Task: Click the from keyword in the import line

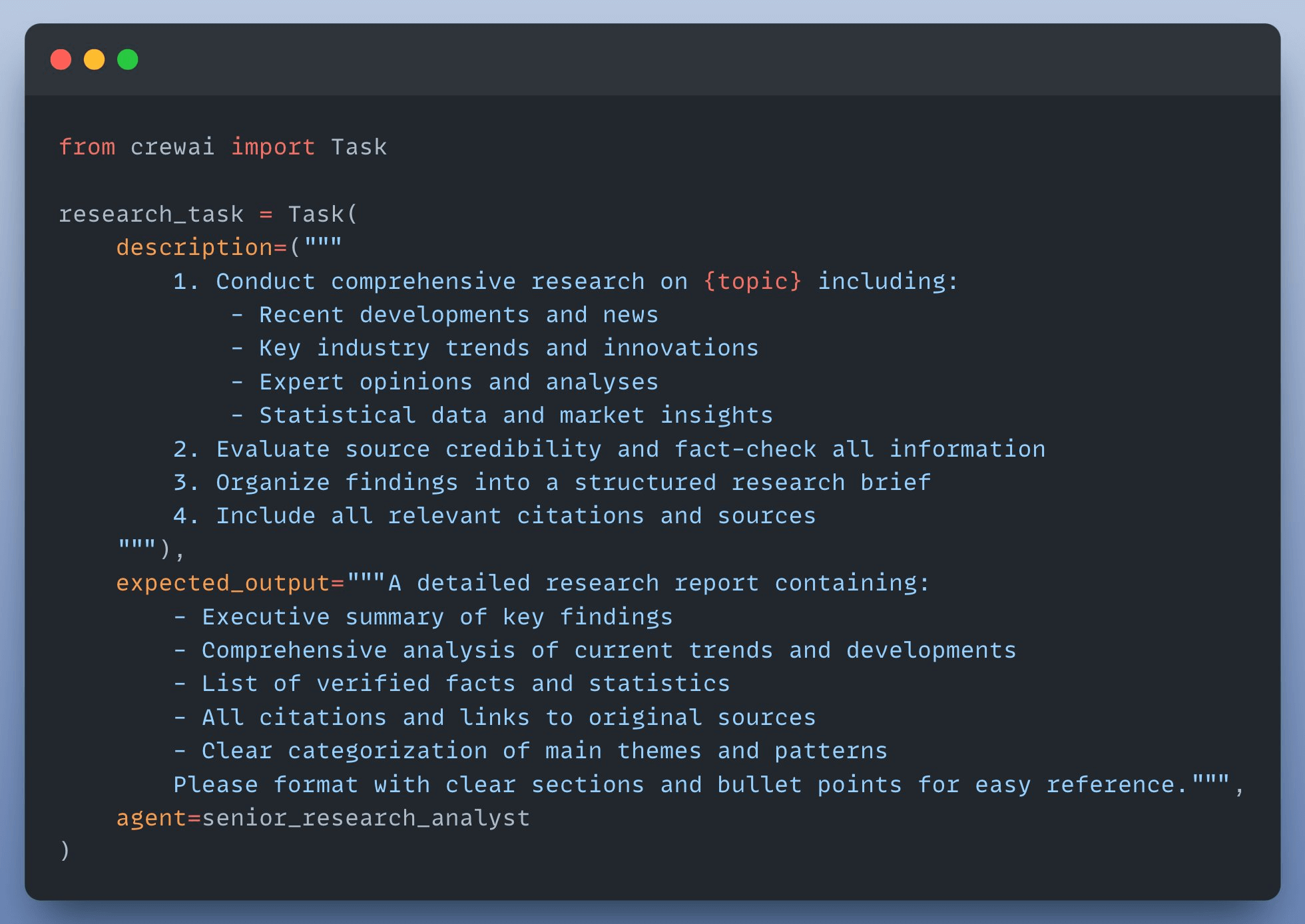Action: 88,146
